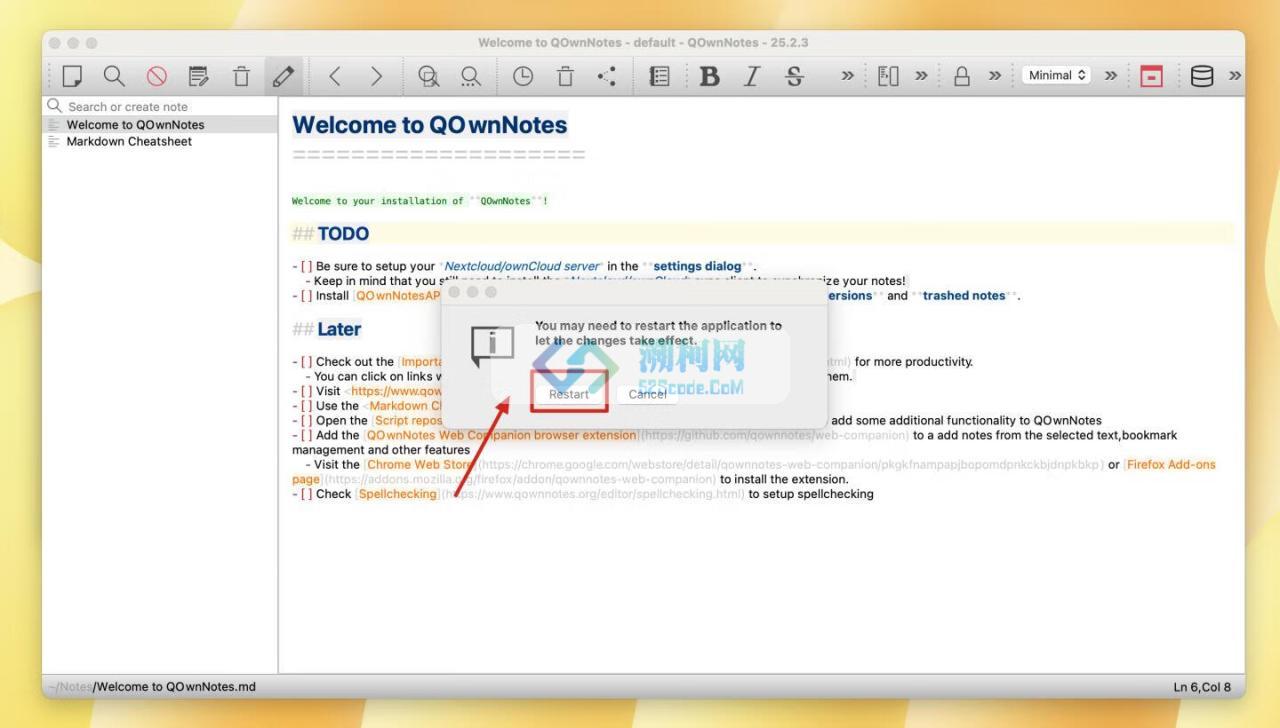Viewport: 1280px width, 728px height.
Task: Click the padlock lock icon
Action: (962, 76)
